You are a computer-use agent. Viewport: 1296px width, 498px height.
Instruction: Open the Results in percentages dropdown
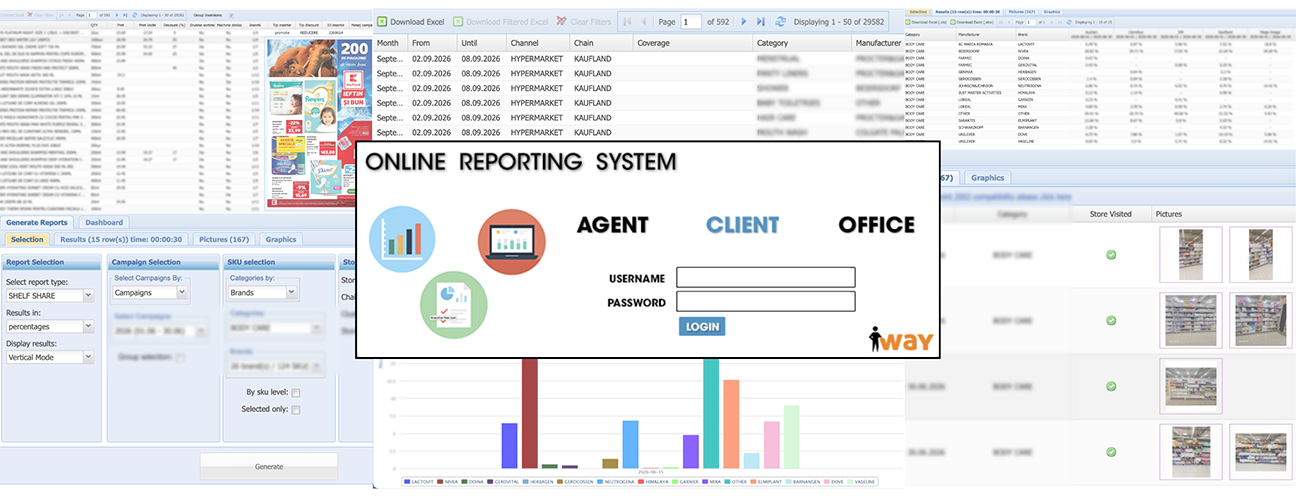(49, 326)
